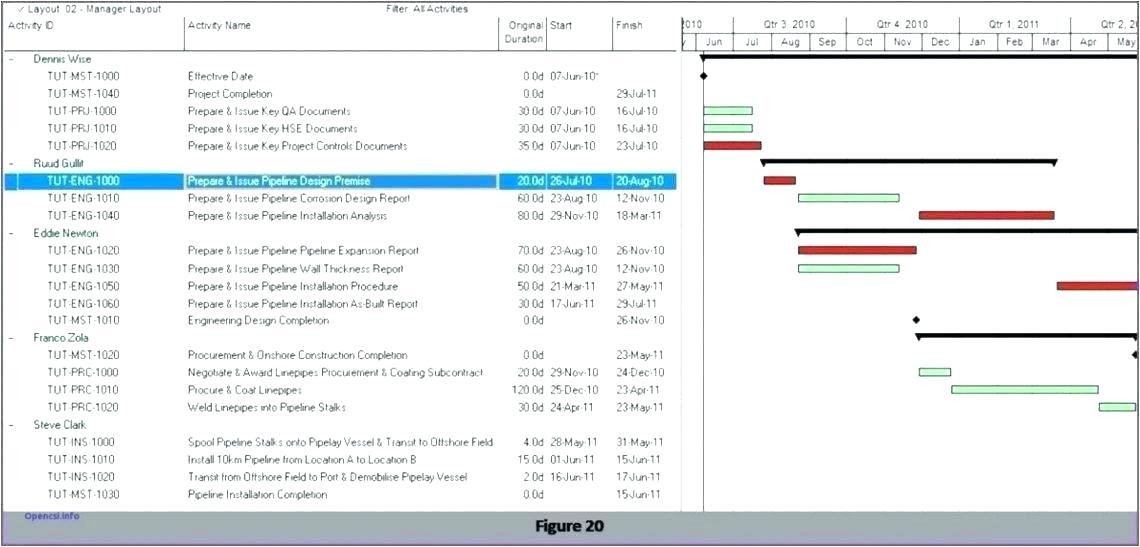Viewport: 1140px width, 547px height.
Task: Select the TUT-PRC-1020 Weld Linepipes row
Action: coord(266,407)
